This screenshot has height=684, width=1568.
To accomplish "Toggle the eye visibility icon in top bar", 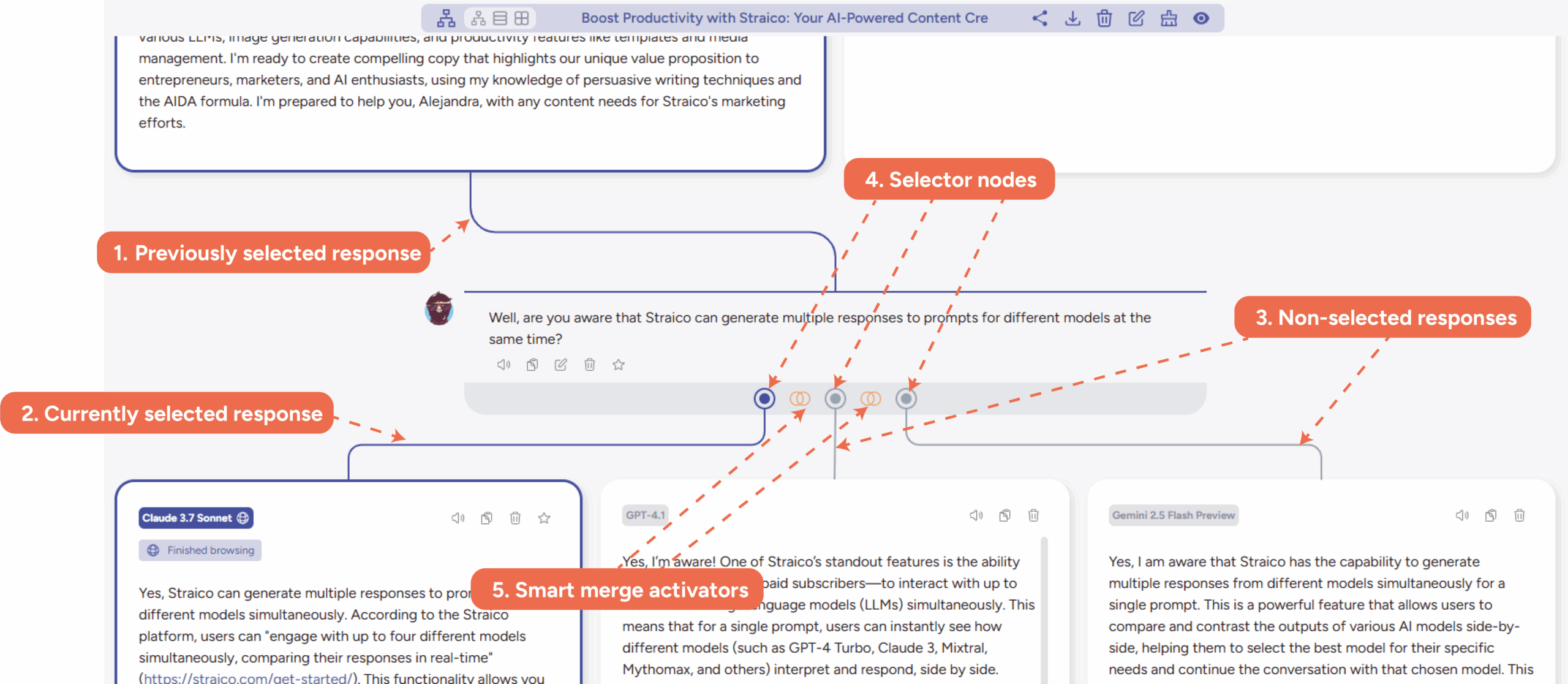I will 1201,18.
